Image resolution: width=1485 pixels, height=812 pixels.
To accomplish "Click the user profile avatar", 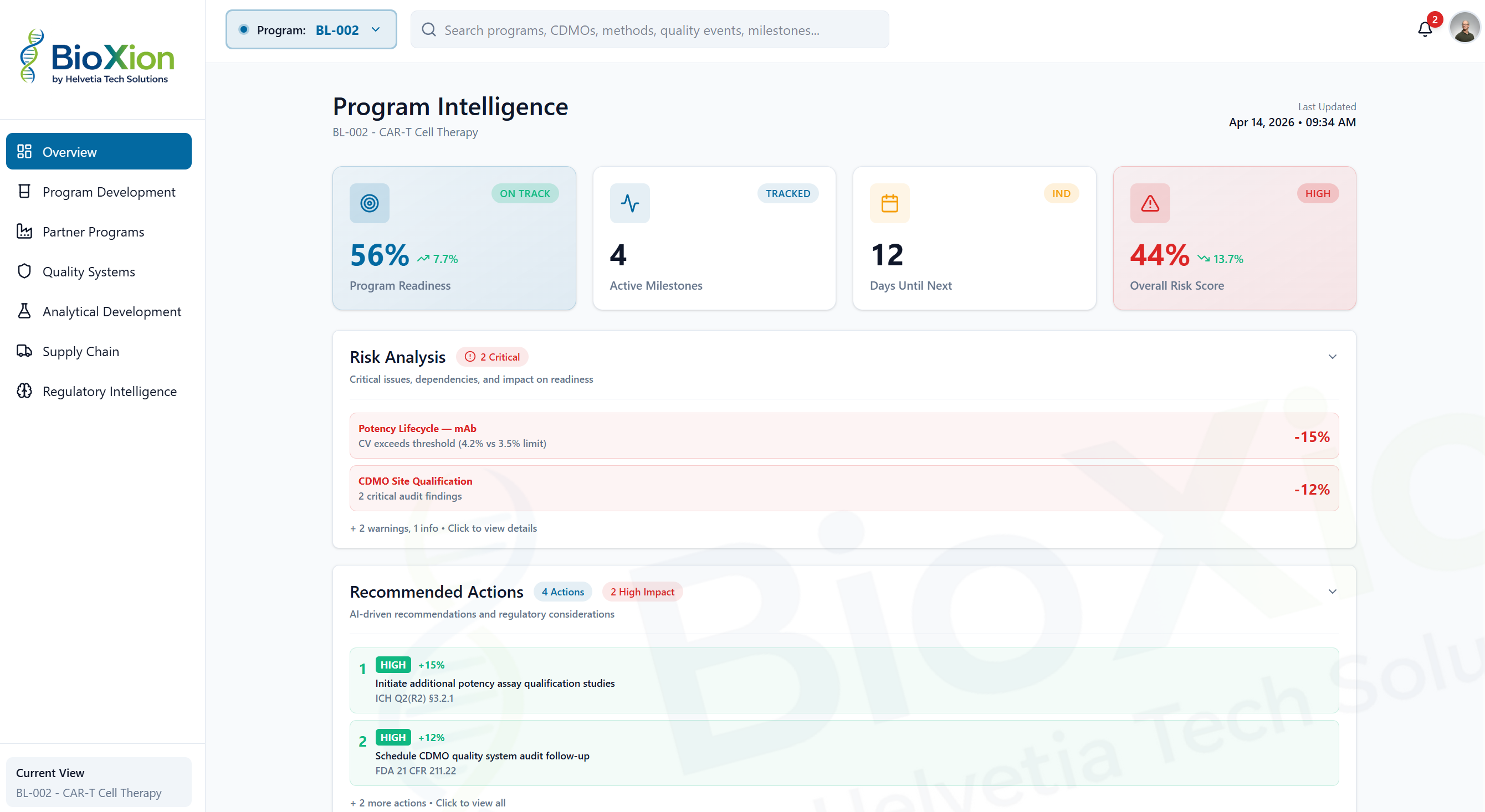I will pyautogui.click(x=1465, y=27).
